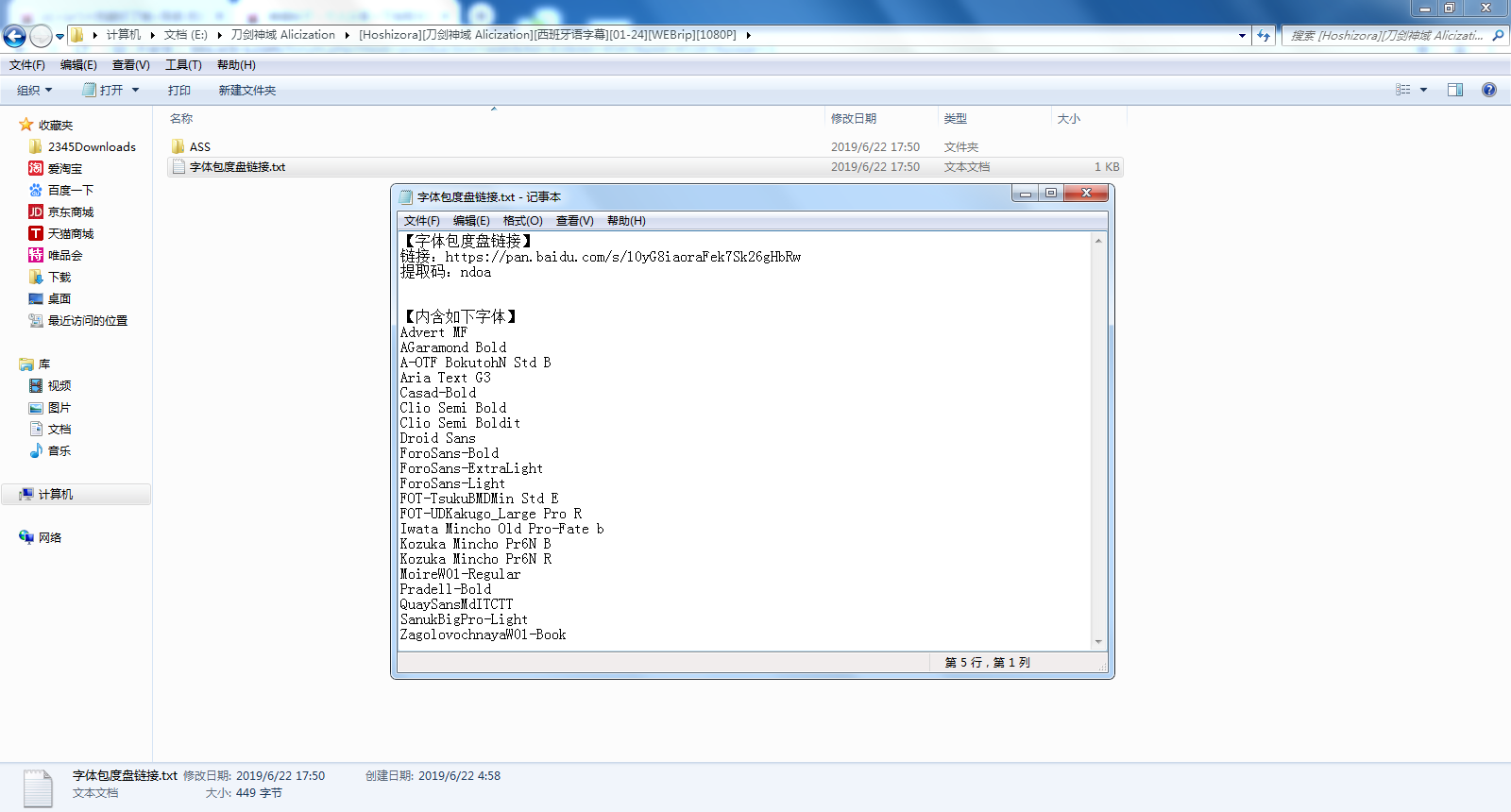1511x812 pixels.
Task: Open Explorer 工具(T) menu
Action: 183,65
